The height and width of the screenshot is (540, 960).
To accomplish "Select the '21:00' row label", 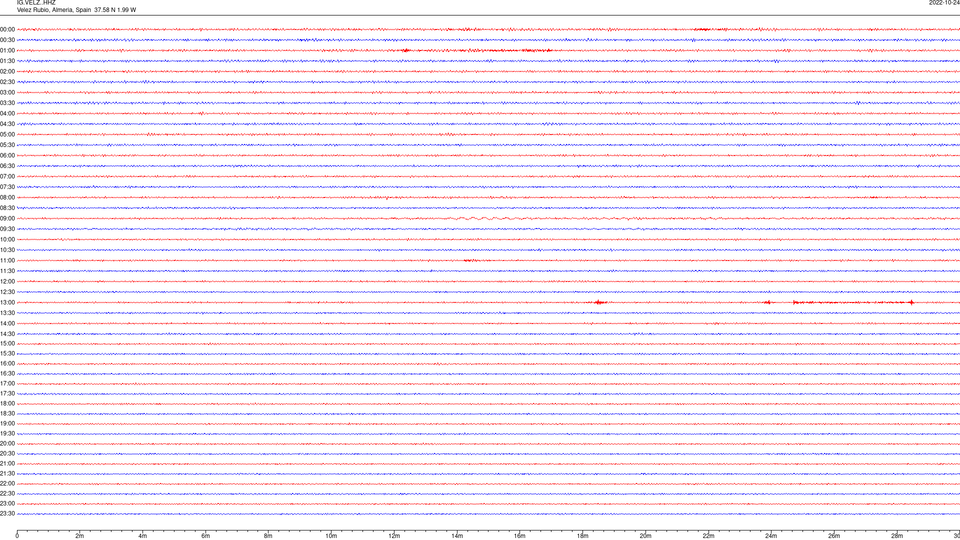I will 7,463.
